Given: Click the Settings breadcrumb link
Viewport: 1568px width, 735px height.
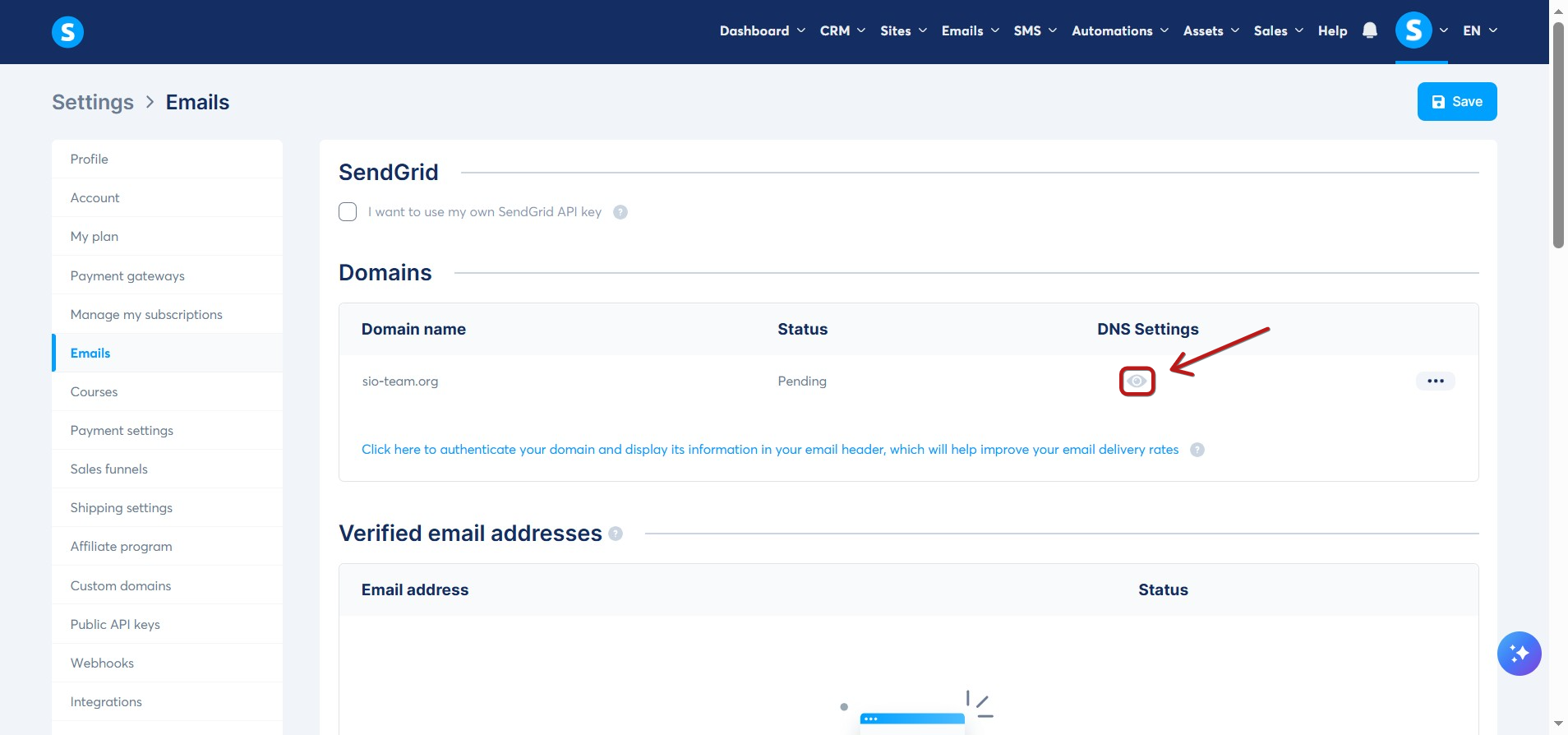Looking at the screenshot, I should 93,102.
